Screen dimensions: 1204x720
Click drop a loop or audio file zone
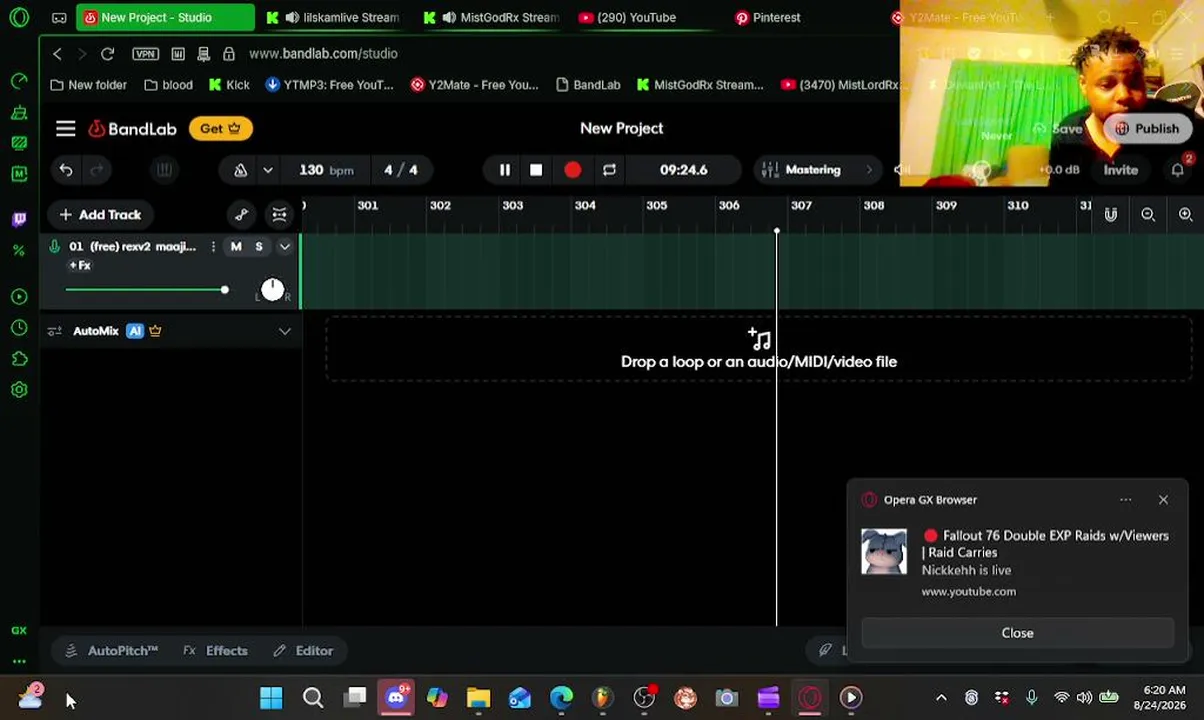[758, 349]
